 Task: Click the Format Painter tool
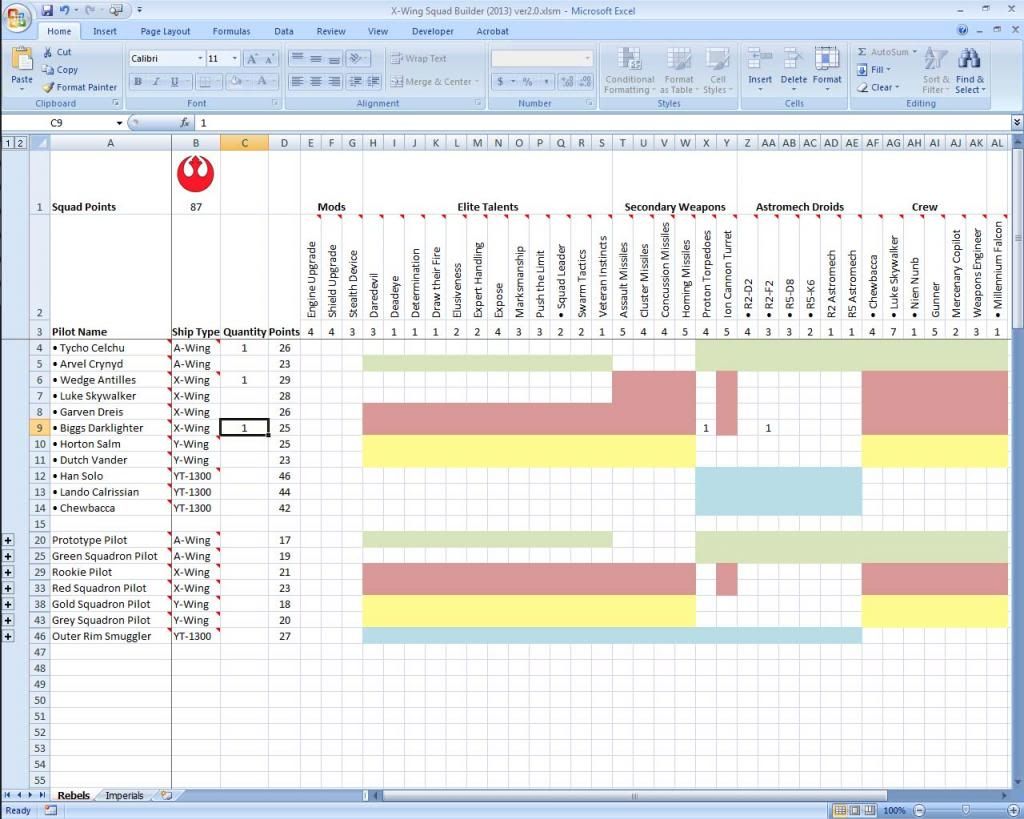[80, 87]
